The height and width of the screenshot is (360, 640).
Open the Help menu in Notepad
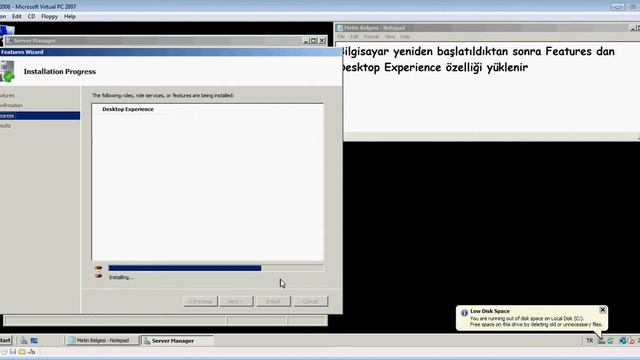(404, 37)
